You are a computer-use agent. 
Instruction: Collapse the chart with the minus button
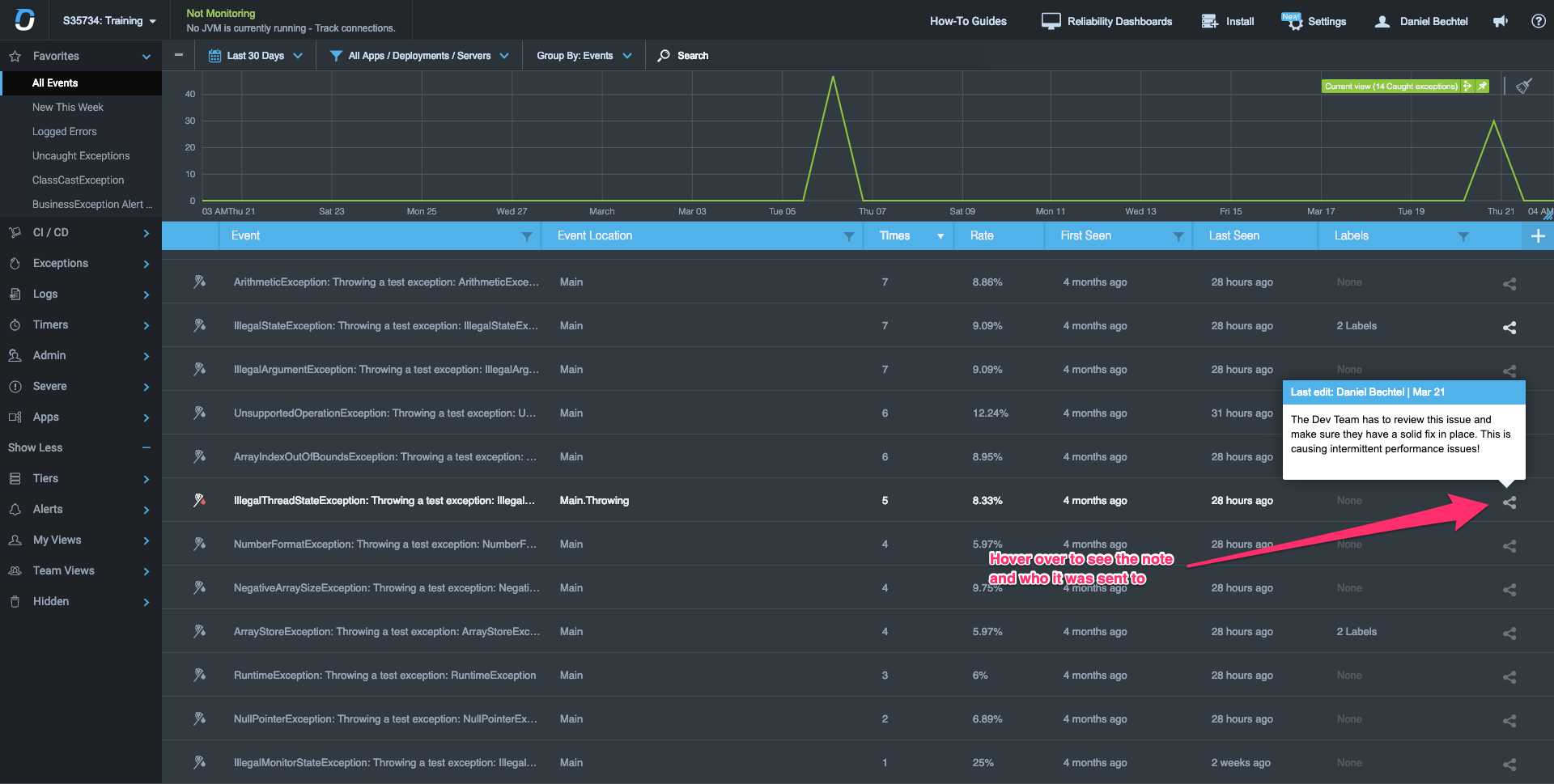(179, 55)
